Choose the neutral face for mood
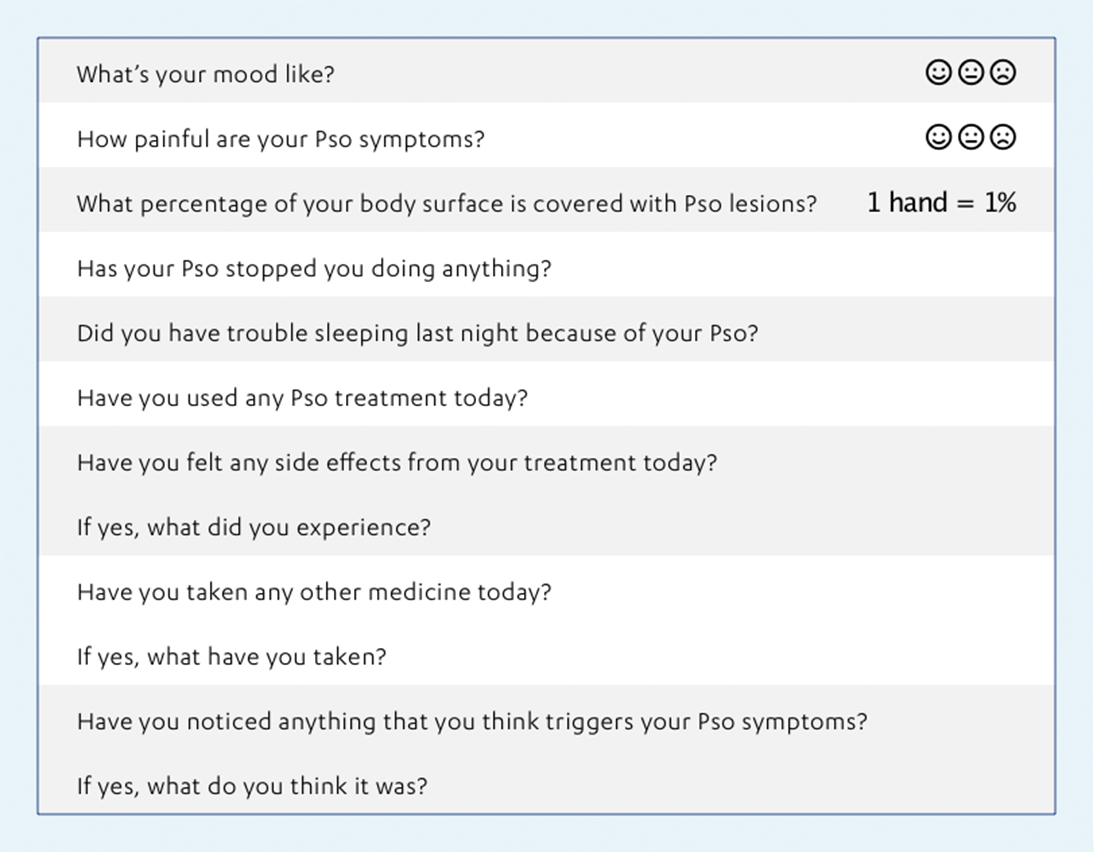Screen dimensions: 1094x852 pos(970,72)
